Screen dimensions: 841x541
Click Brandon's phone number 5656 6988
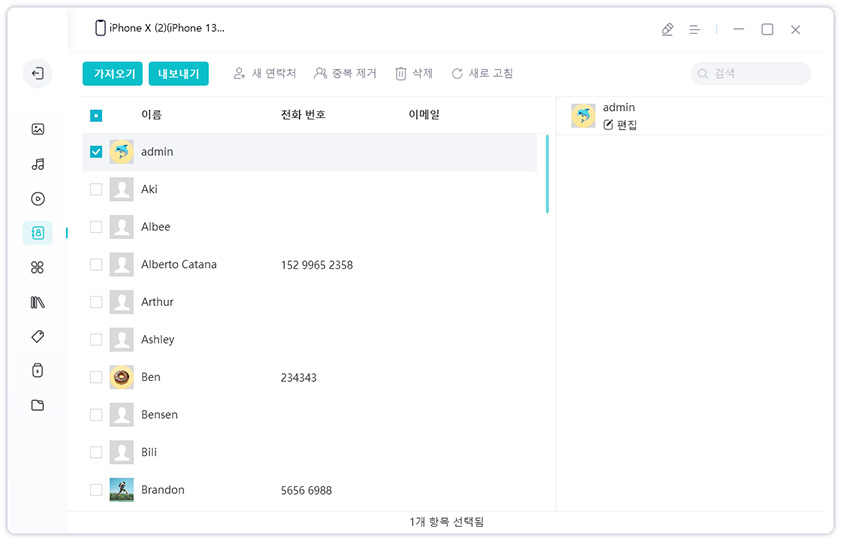[x=306, y=490]
